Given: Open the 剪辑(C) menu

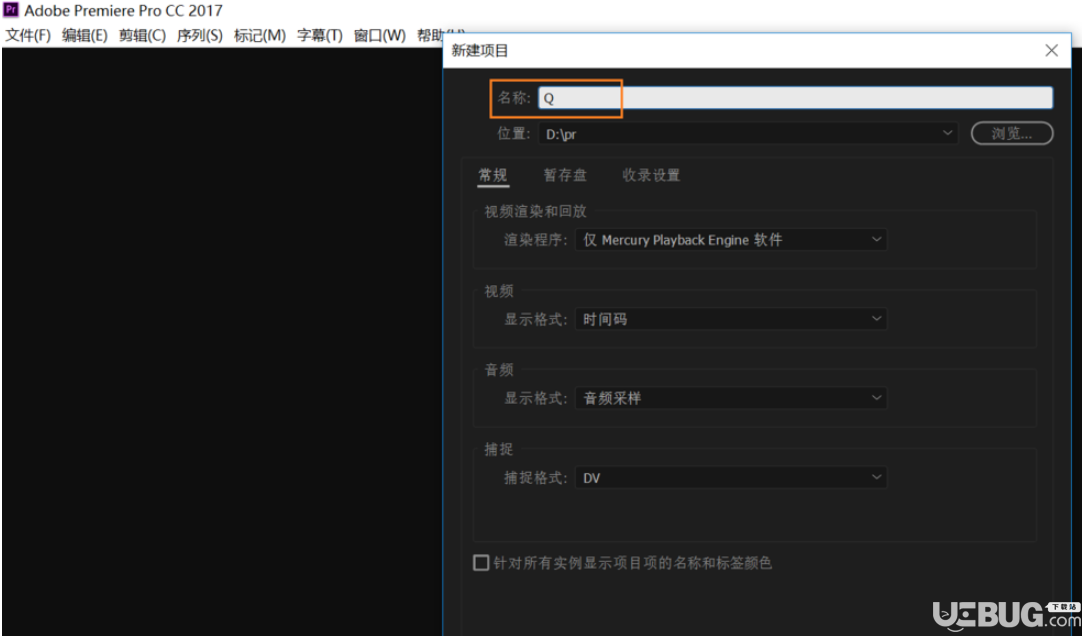Looking at the screenshot, I should [142, 35].
